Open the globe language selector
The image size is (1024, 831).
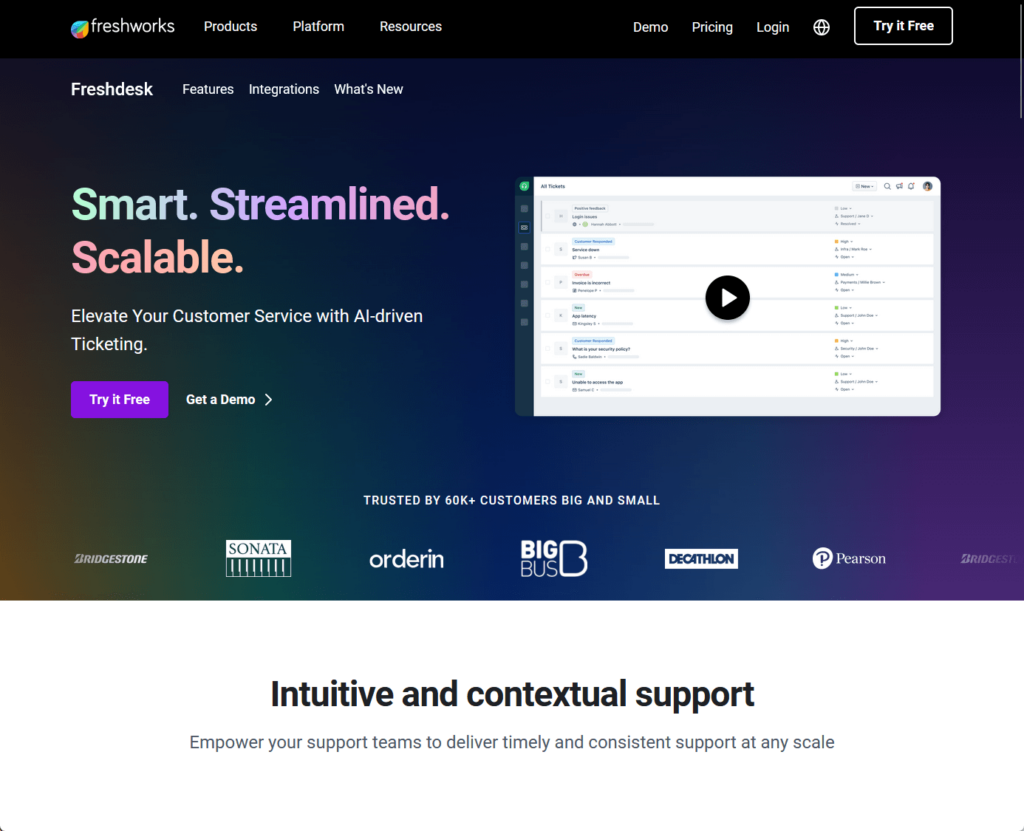pyautogui.click(x=821, y=27)
